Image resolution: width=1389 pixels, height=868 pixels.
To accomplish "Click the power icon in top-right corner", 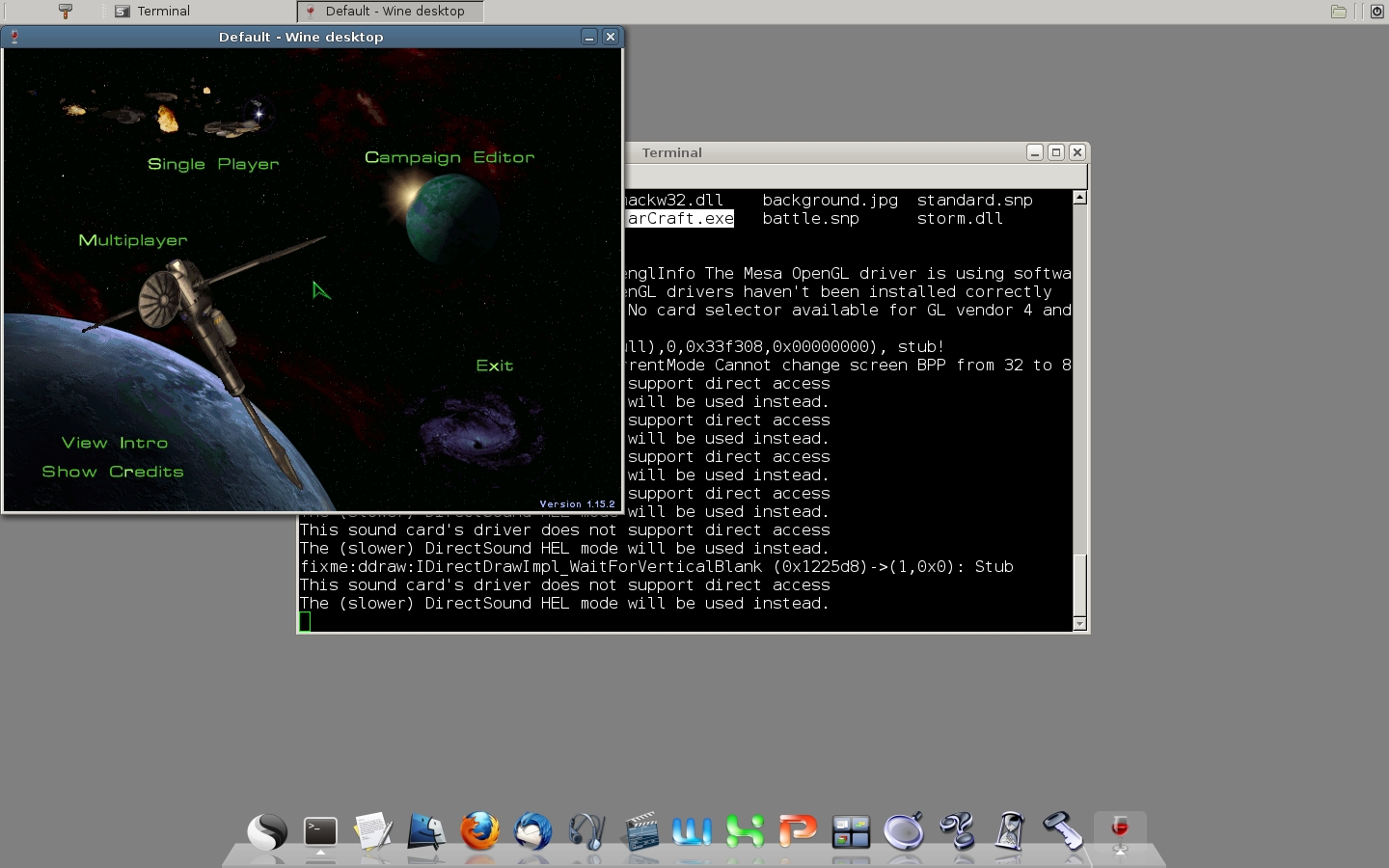I will click(1376, 12).
